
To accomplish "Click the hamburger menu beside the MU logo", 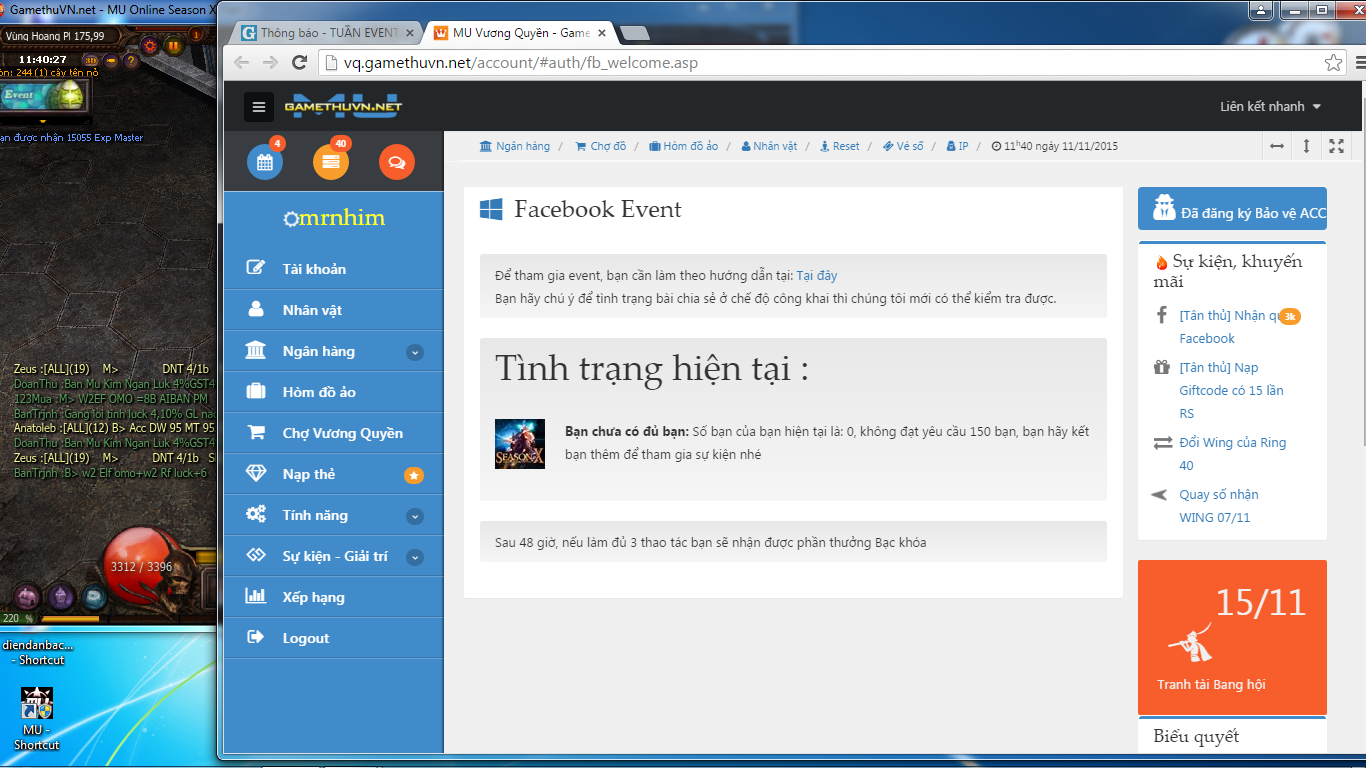I will [258, 106].
